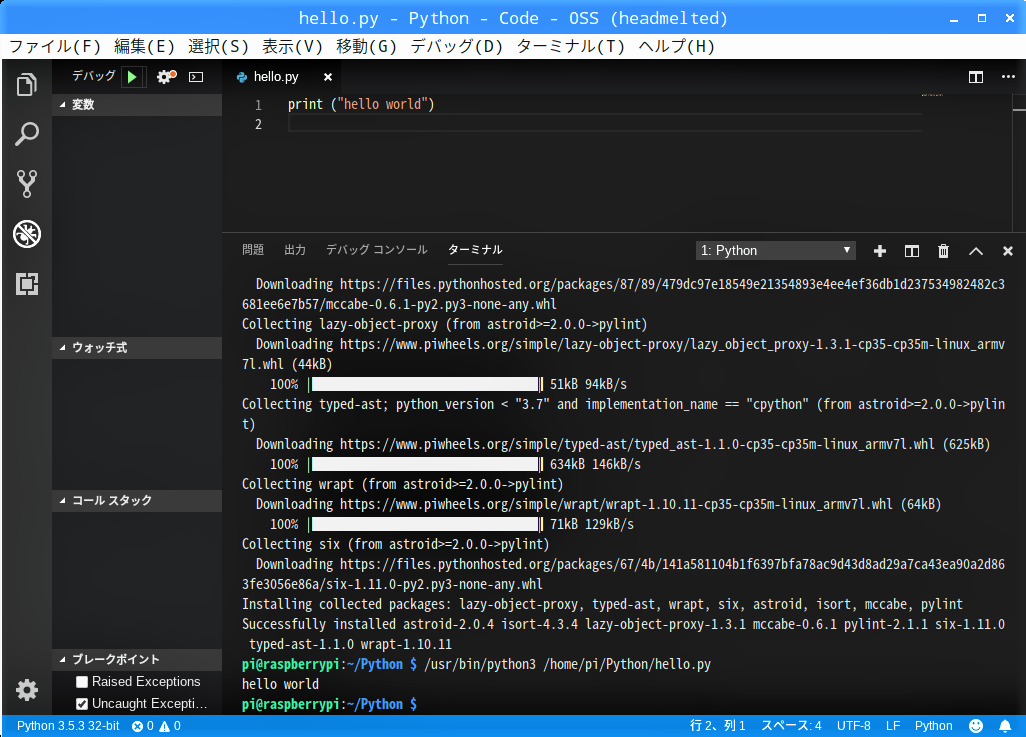Close the hello.py editor tab
This screenshot has height=737, width=1026.
tap(328, 77)
